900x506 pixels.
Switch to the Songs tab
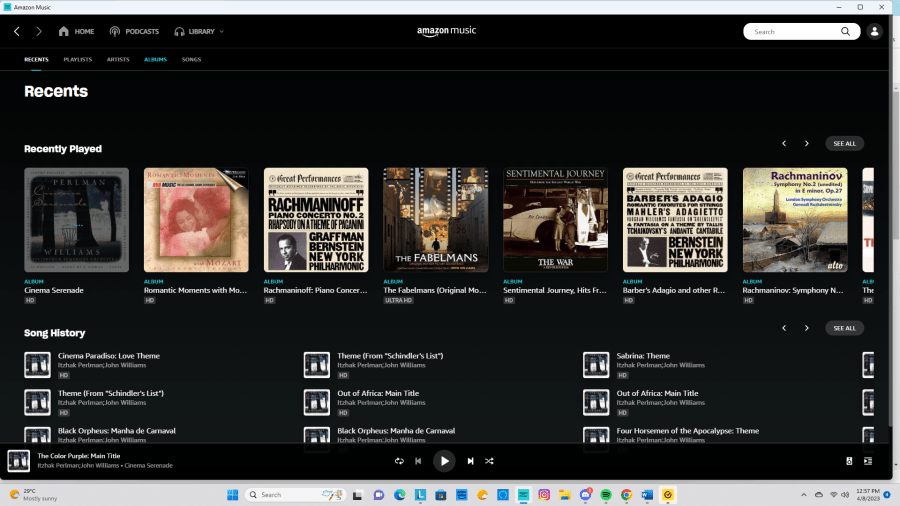coord(191,60)
